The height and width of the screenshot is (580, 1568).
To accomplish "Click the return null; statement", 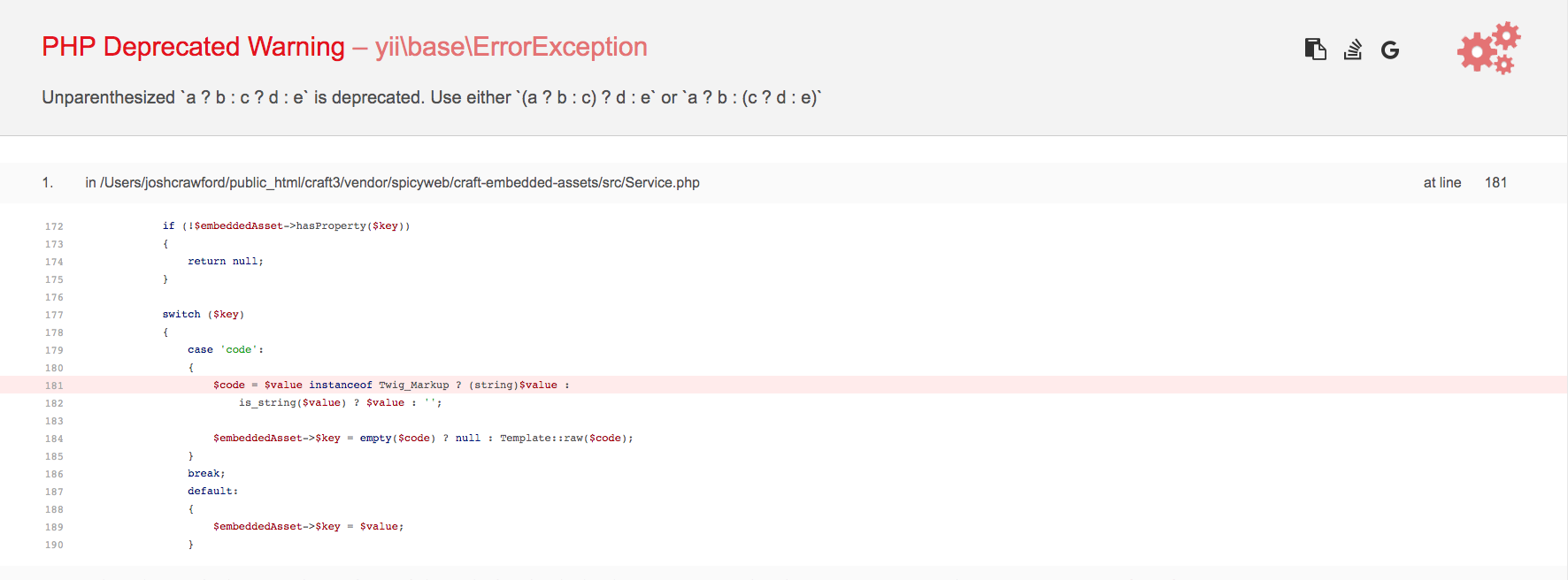I will tap(224, 261).
